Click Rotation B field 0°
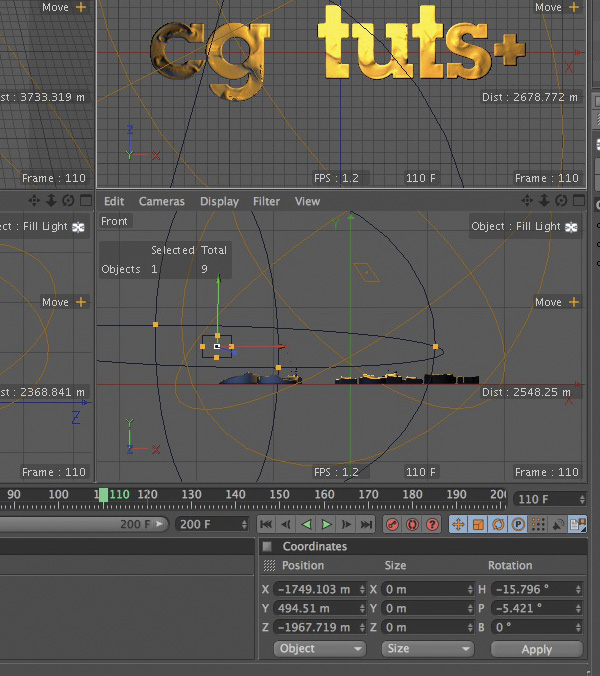This screenshot has height=676, width=600. click(537, 627)
